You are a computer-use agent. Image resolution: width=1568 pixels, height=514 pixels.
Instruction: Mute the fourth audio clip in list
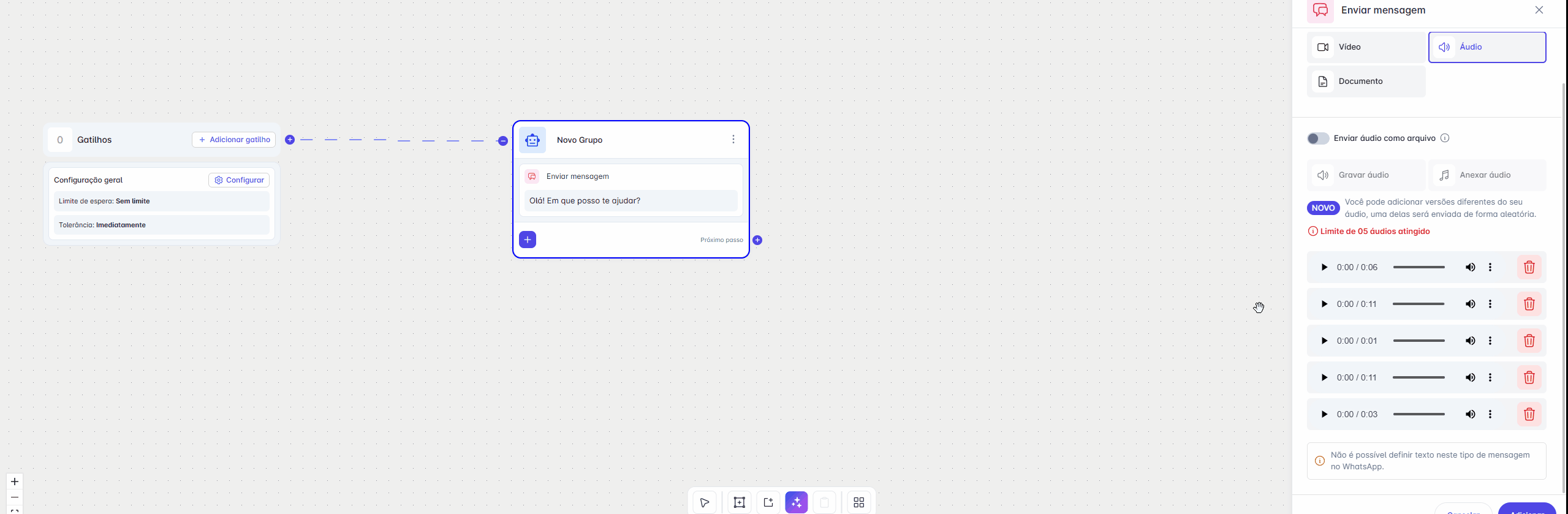click(1470, 377)
